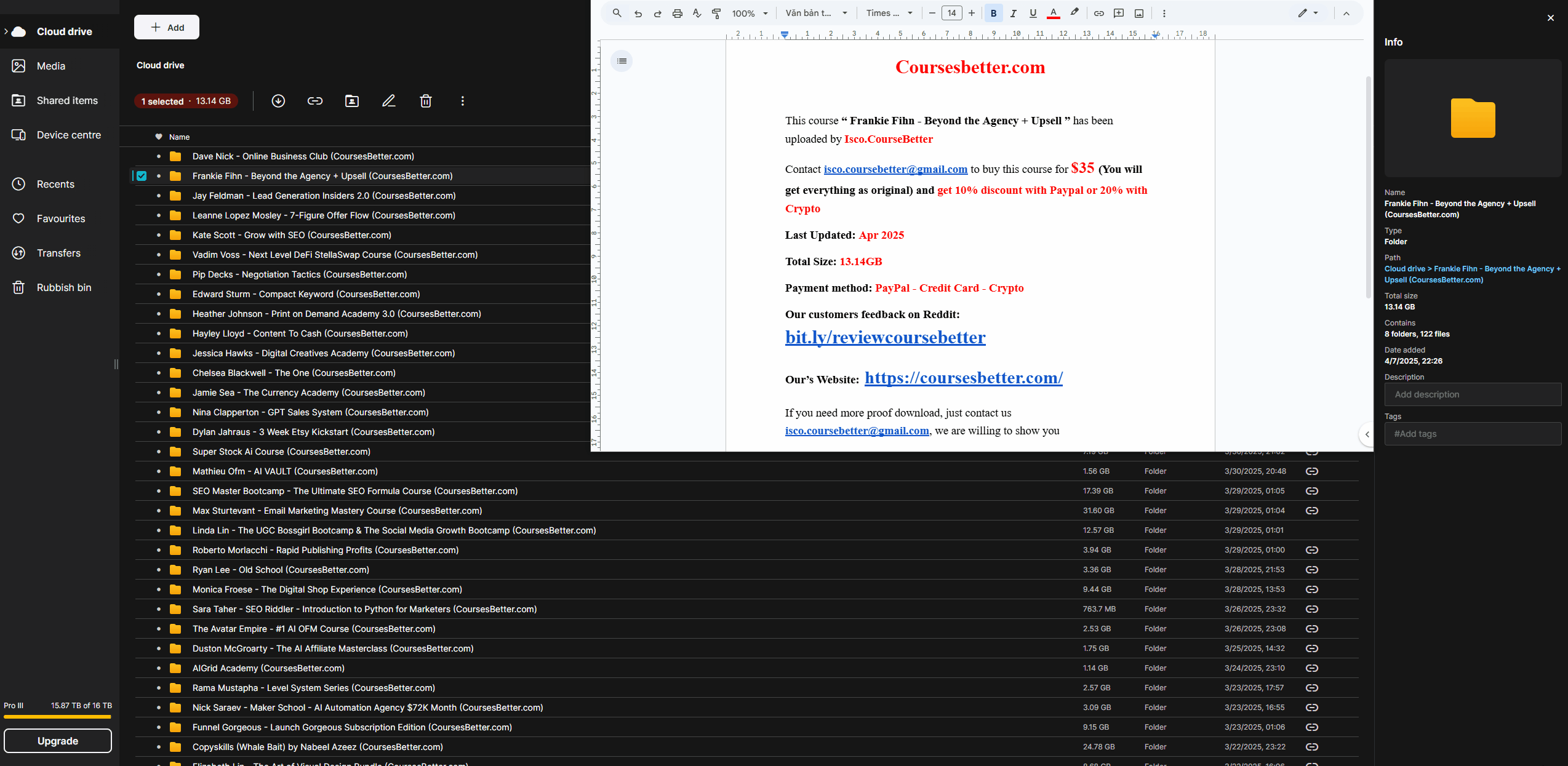
Task: Open Shared items in sidebar
Action: coord(66,100)
